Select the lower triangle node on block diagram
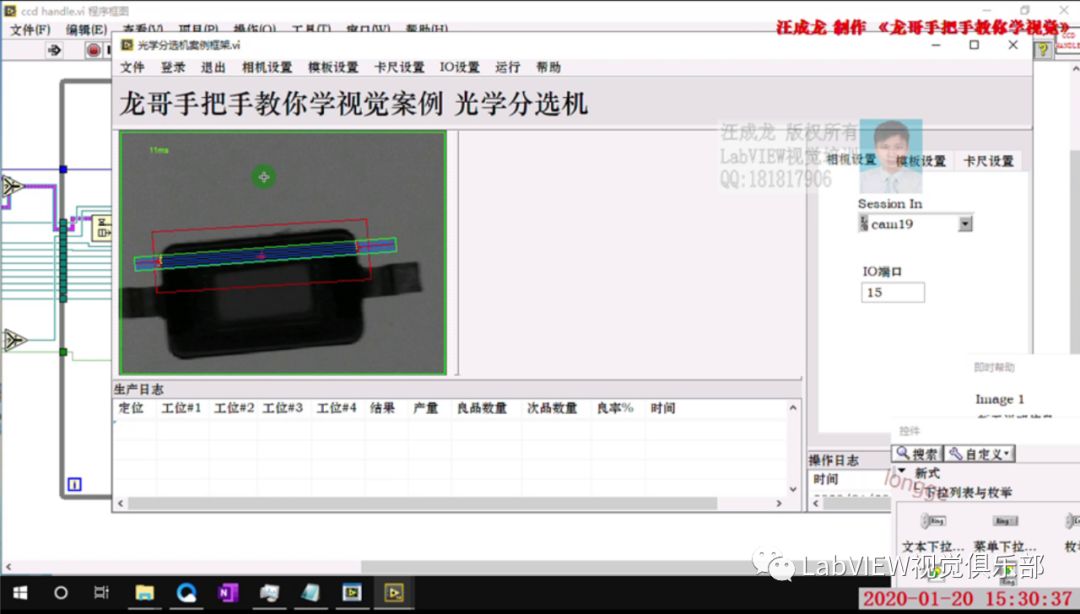1080x614 pixels. coord(14,340)
